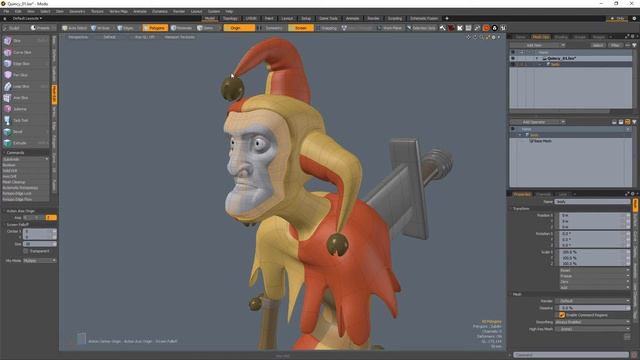Select the Julienne tool
The height and width of the screenshot is (360, 640).
click(25, 109)
